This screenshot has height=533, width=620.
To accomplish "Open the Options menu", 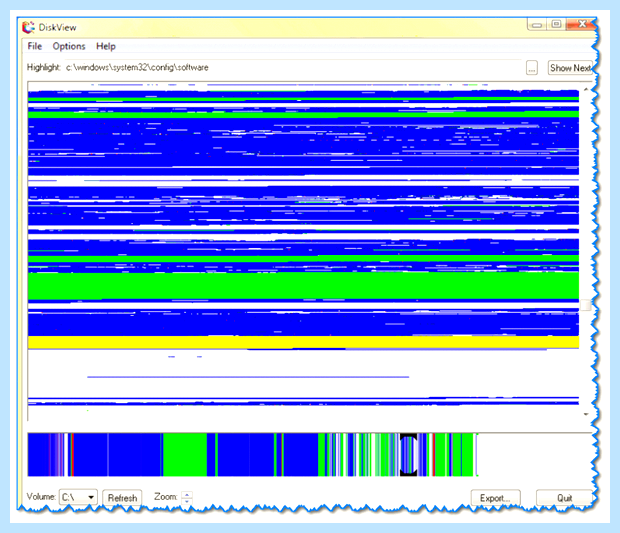I will (x=69, y=46).
